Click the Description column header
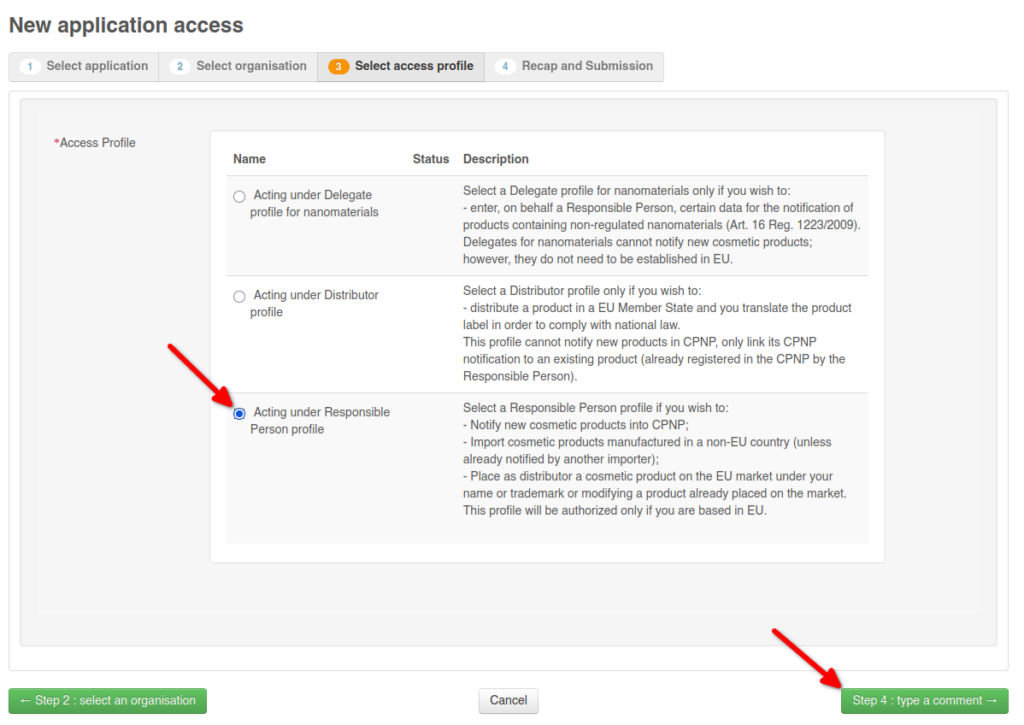1024x725 pixels. point(496,159)
